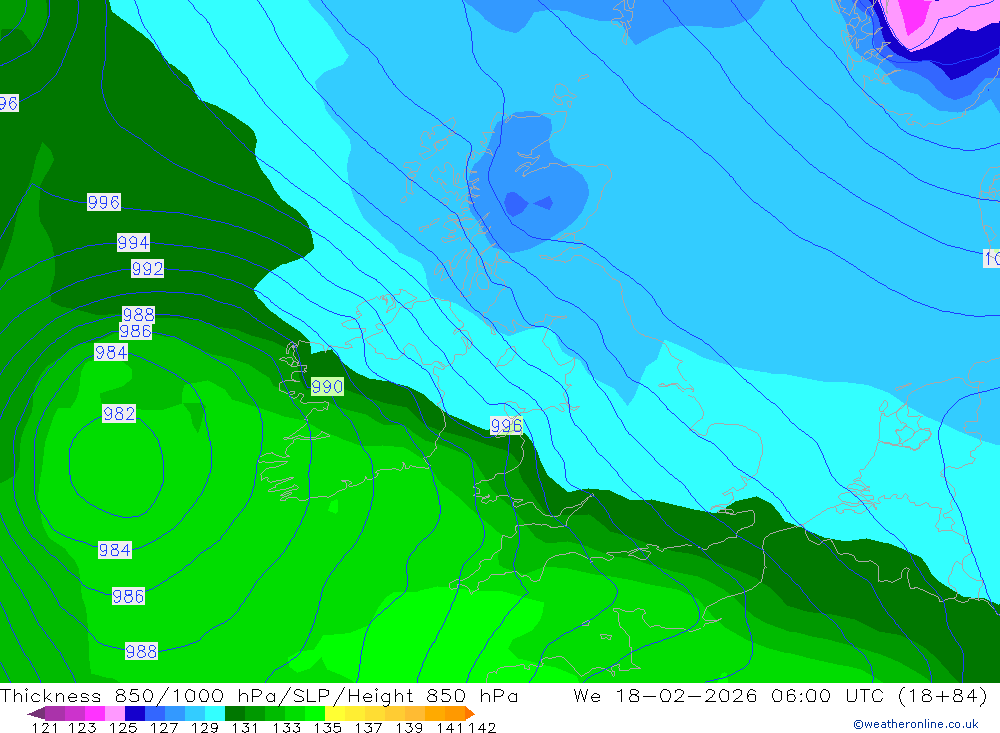Click the (18+84) forecast hour text

pyautogui.click(x=943, y=695)
